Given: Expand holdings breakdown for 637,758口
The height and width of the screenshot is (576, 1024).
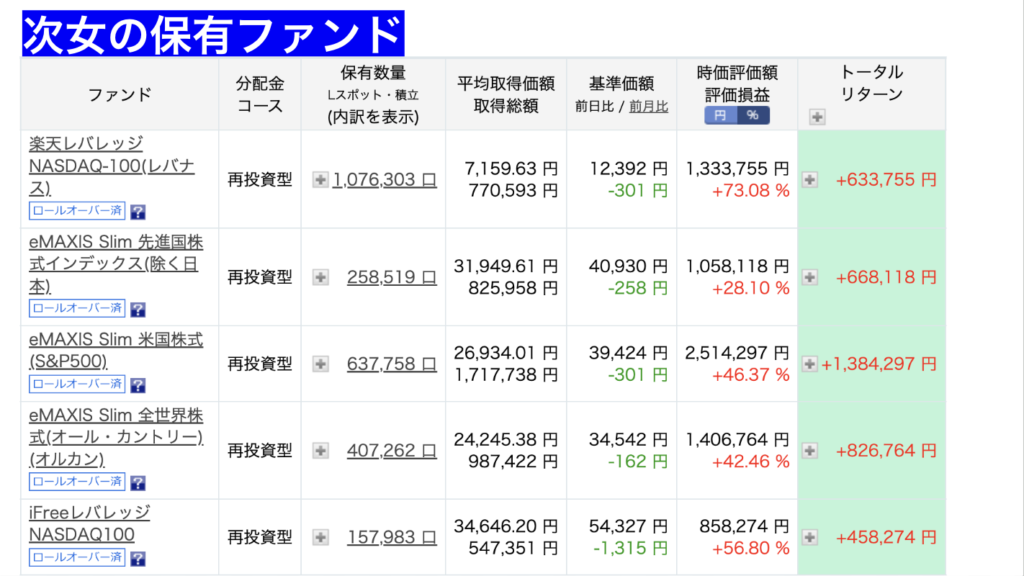Looking at the screenshot, I should [x=320, y=364].
